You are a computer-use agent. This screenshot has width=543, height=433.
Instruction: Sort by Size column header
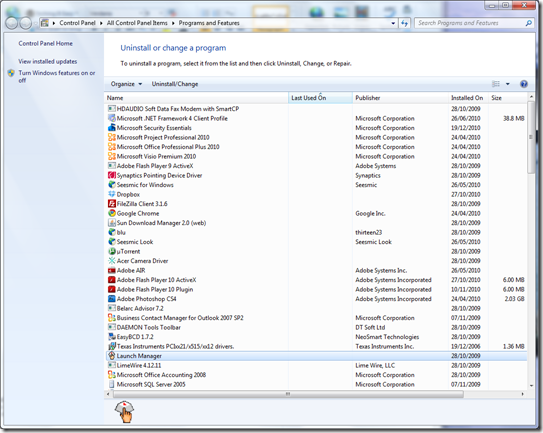click(507, 98)
